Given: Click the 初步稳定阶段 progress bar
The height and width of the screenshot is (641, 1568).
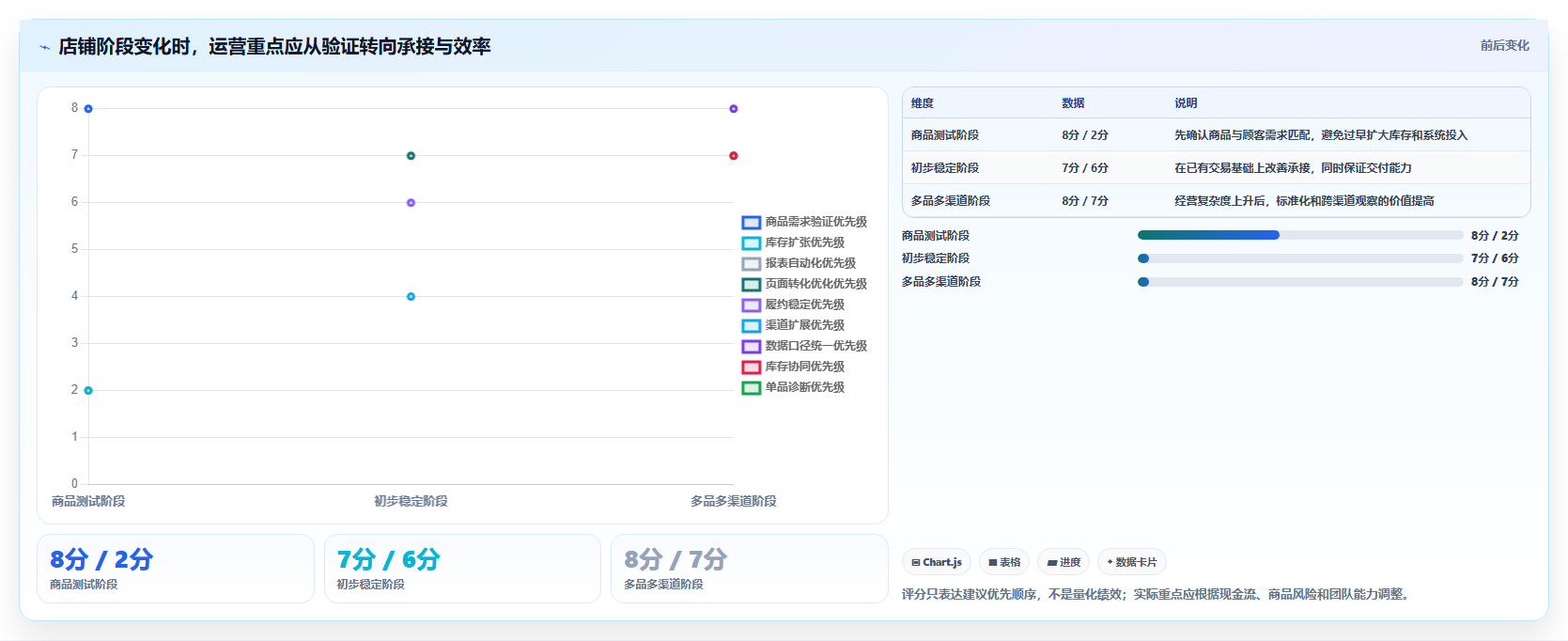Looking at the screenshot, I should pos(1300,258).
